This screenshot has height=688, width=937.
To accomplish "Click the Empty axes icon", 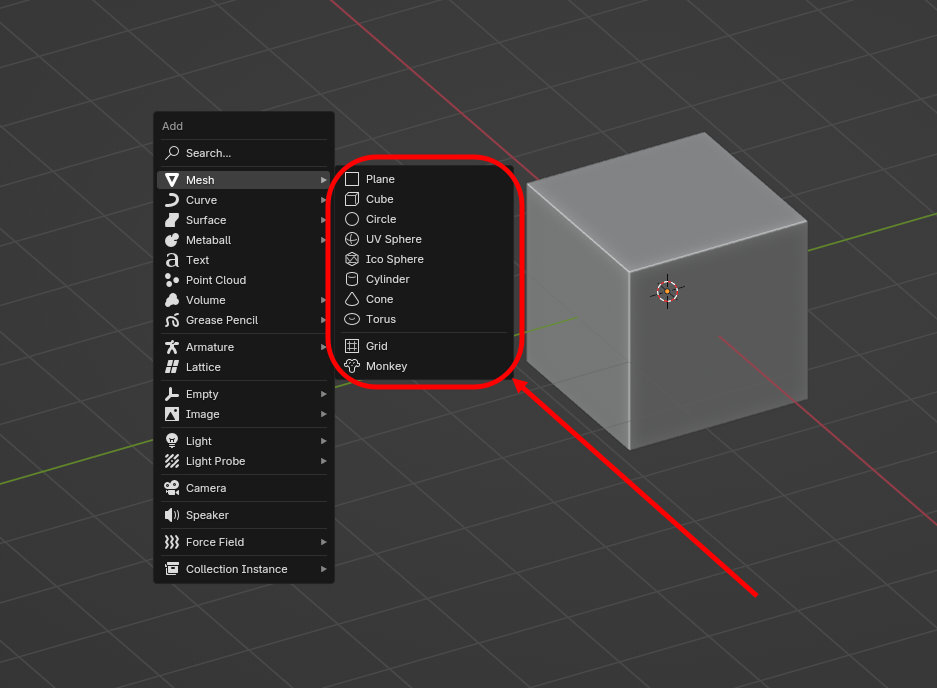I will [172, 395].
